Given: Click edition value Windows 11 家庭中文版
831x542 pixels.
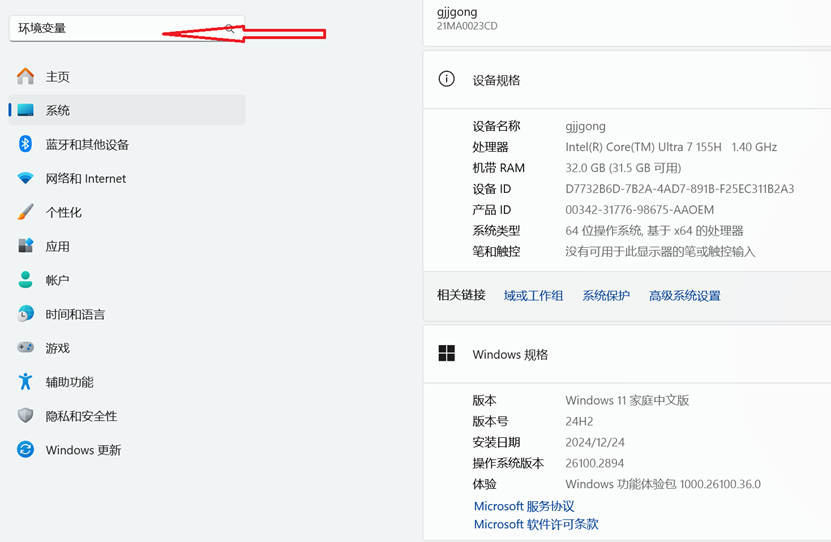Looking at the screenshot, I should click(x=627, y=400).
